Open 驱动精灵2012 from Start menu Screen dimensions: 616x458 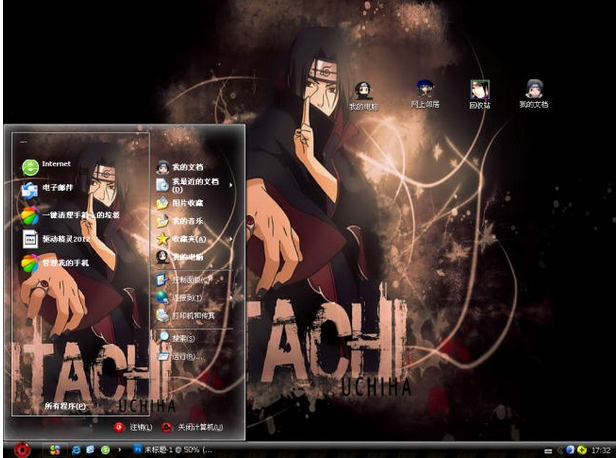coord(56,239)
